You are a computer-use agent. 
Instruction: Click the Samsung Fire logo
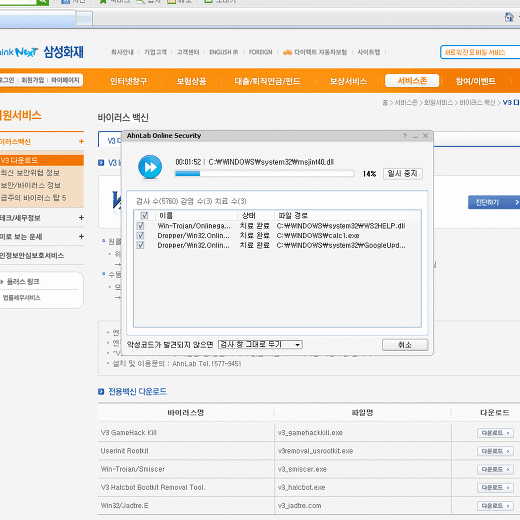[63, 52]
